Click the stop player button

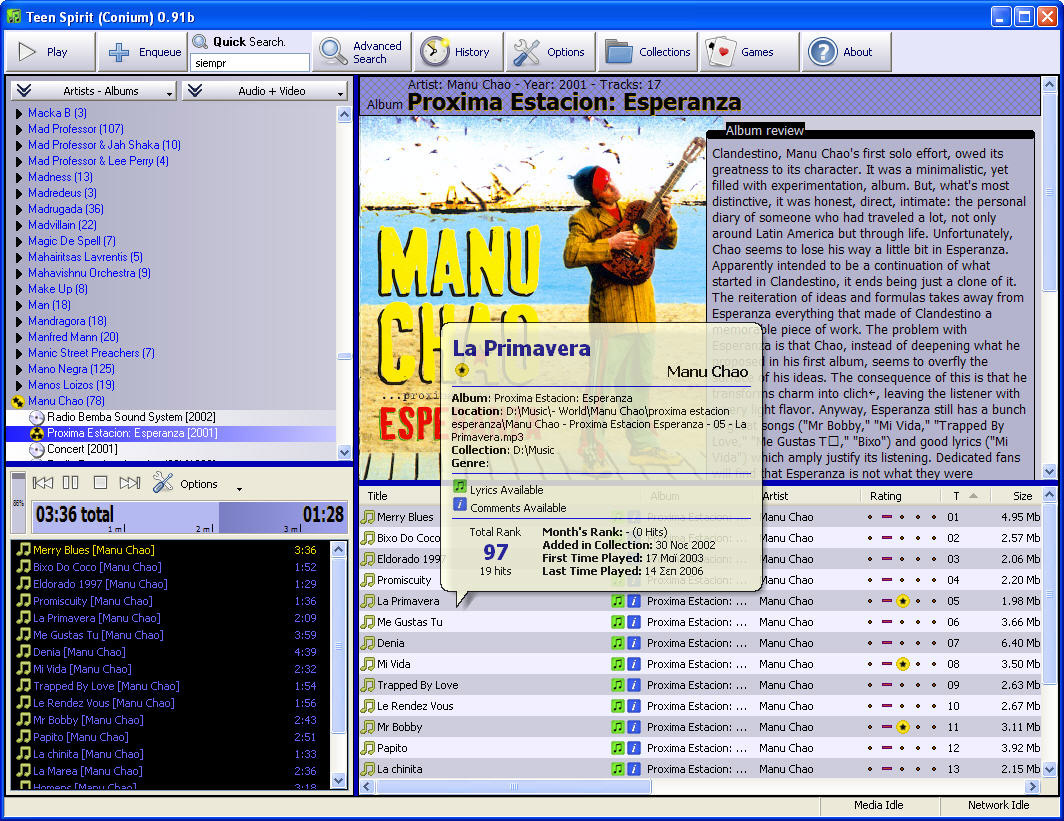pyautogui.click(x=100, y=483)
